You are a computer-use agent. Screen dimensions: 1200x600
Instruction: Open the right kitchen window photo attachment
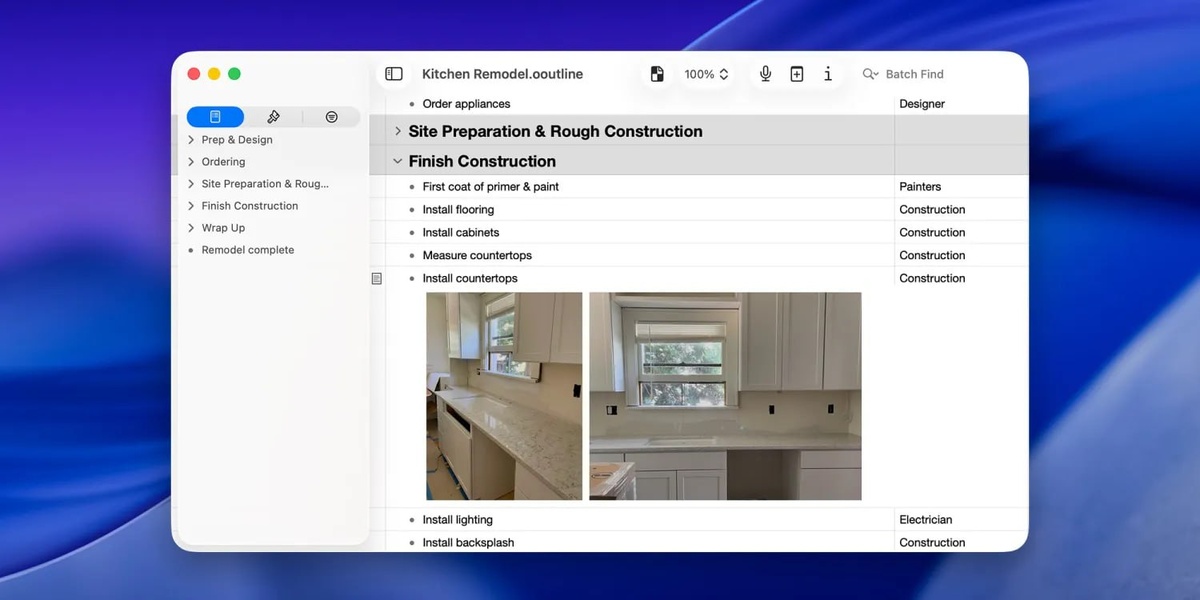coord(725,396)
